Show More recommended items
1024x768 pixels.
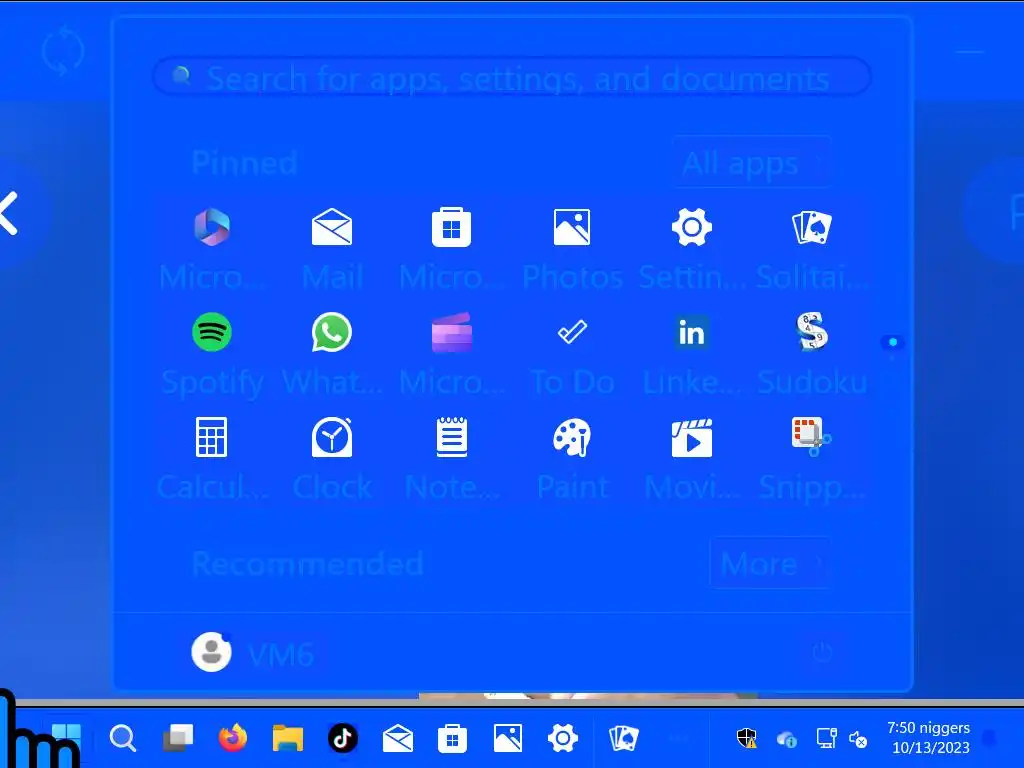pyautogui.click(x=770, y=563)
